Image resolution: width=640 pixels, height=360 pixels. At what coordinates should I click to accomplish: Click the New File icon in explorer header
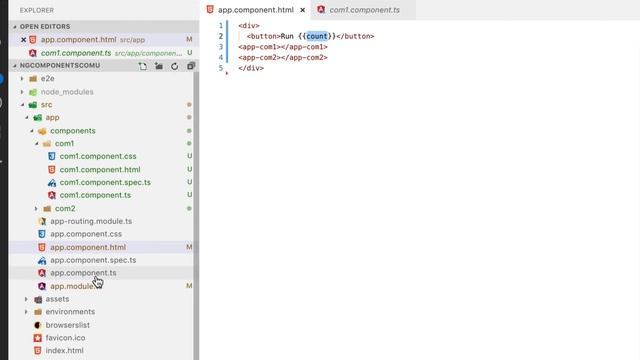pyautogui.click(x=142, y=66)
